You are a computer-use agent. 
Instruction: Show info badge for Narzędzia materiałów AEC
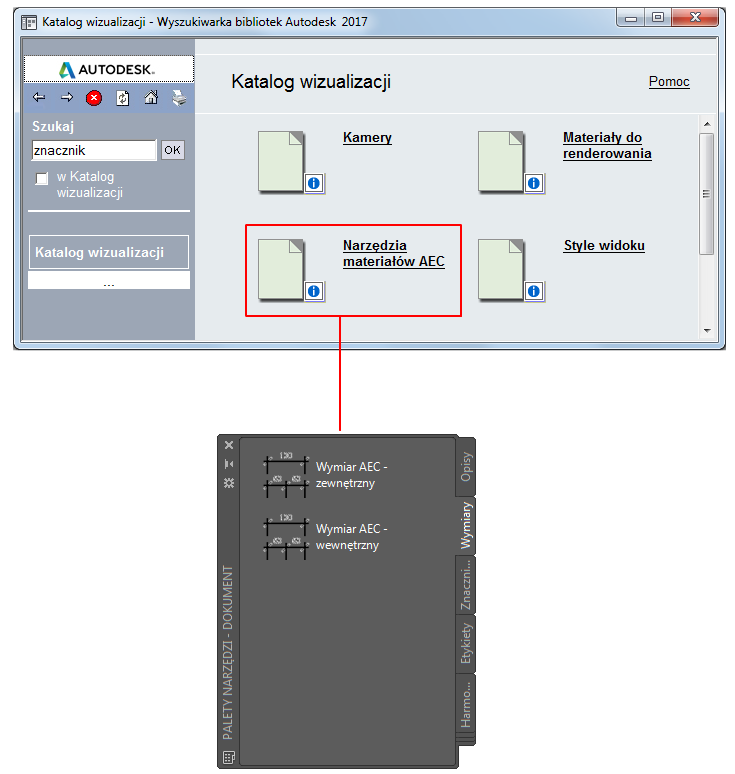(314, 291)
